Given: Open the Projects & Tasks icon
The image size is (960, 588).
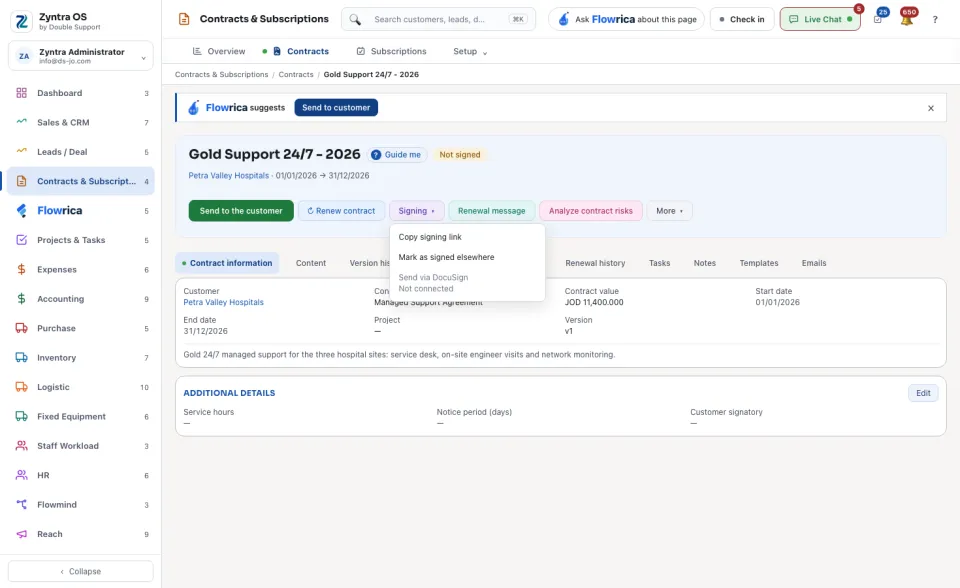Looking at the screenshot, I should pyautogui.click(x=21, y=240).
